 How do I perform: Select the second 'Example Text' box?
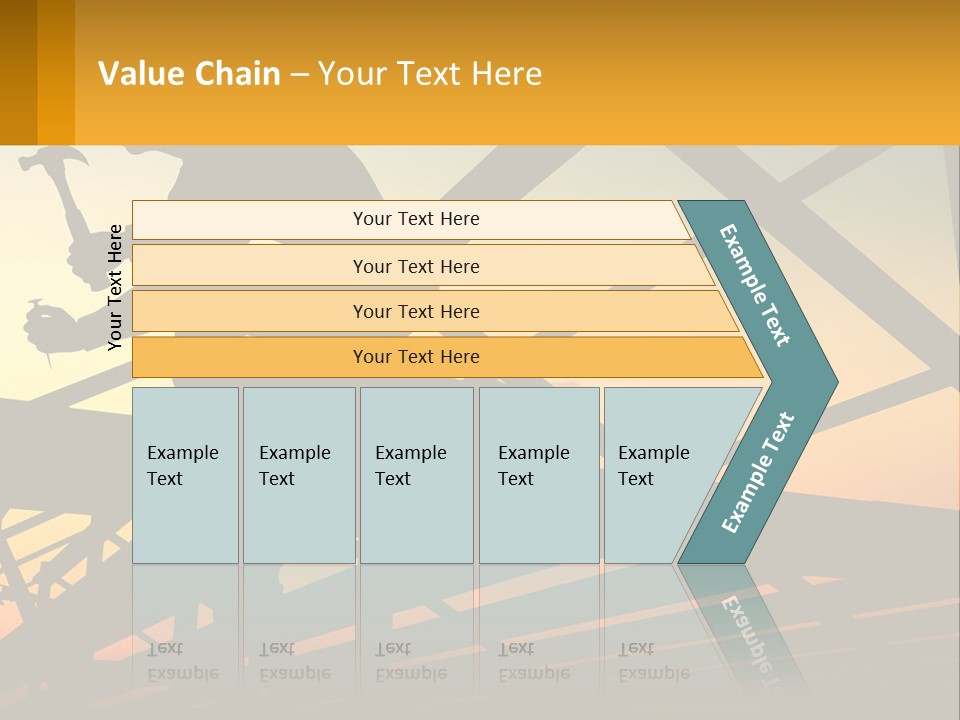[x=299, y=475]
